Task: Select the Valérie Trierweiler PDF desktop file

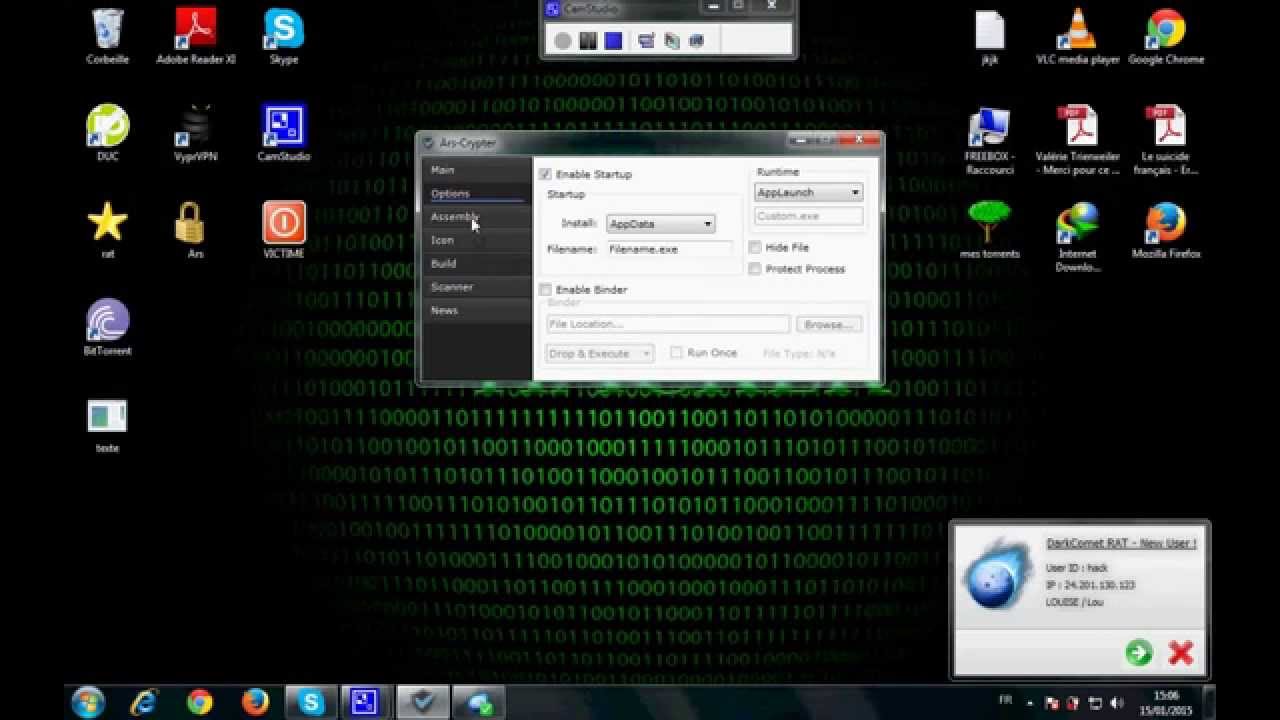Action: coord(1078,140)
